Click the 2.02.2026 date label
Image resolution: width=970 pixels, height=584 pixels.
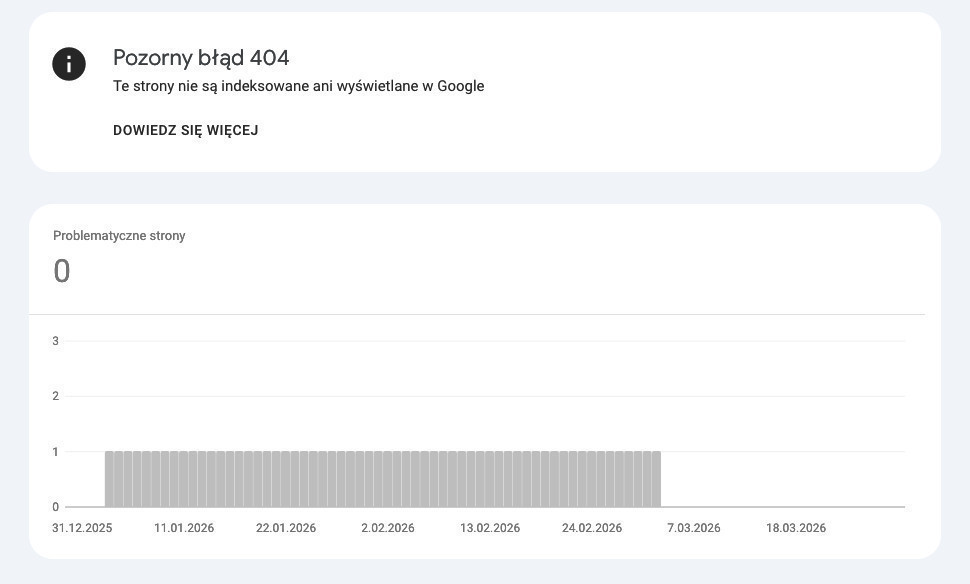tap(388, 528)
